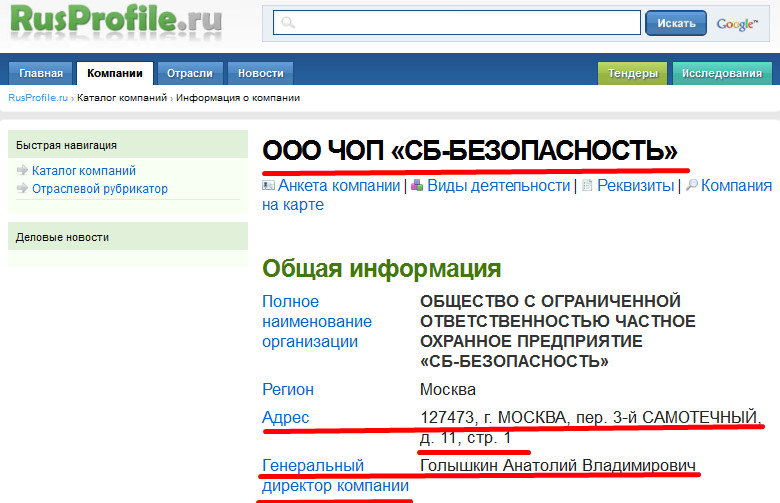Click Каталог компаний in the breadcrumb
This screenshot has height=503, width=780.
point(122,98)
